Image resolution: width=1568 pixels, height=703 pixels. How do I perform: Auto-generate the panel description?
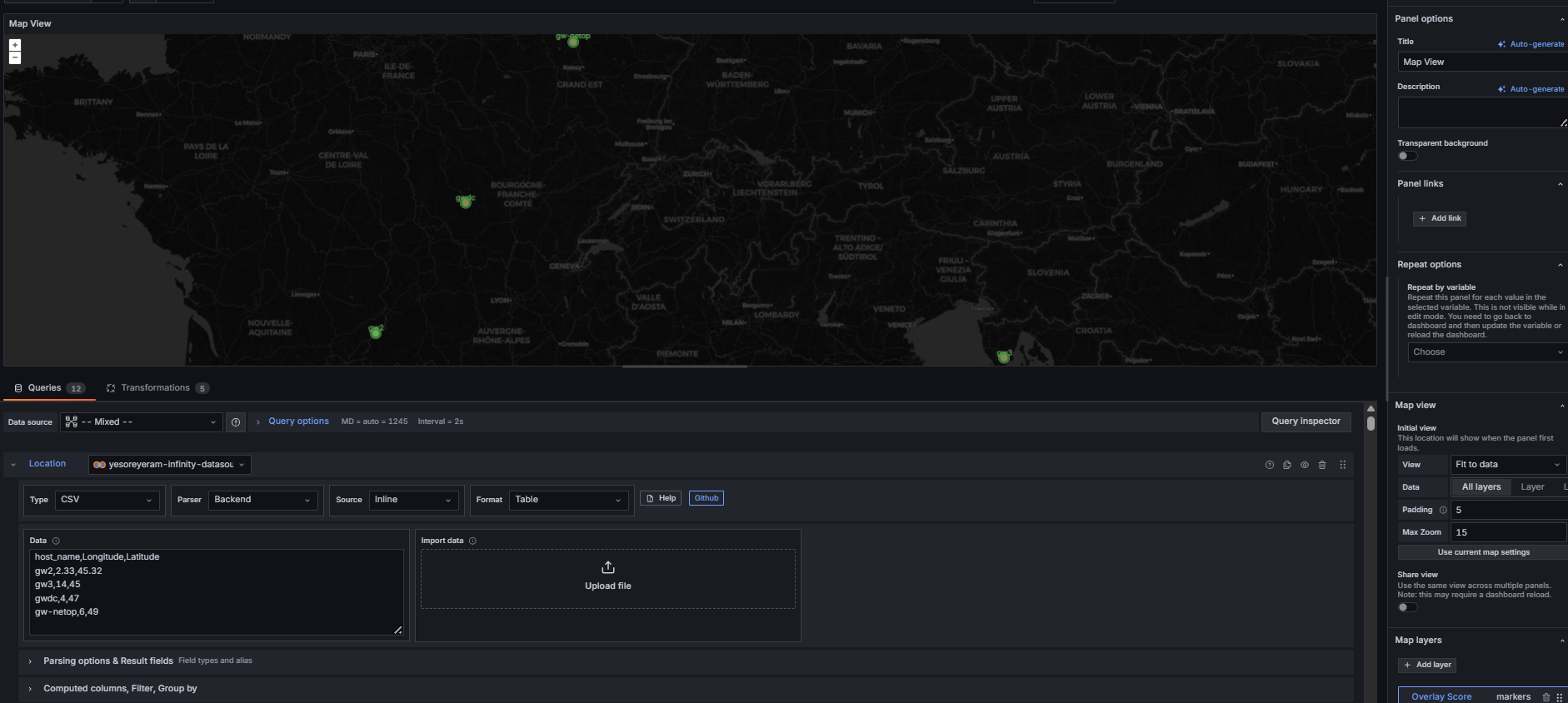coord(1531,89)
